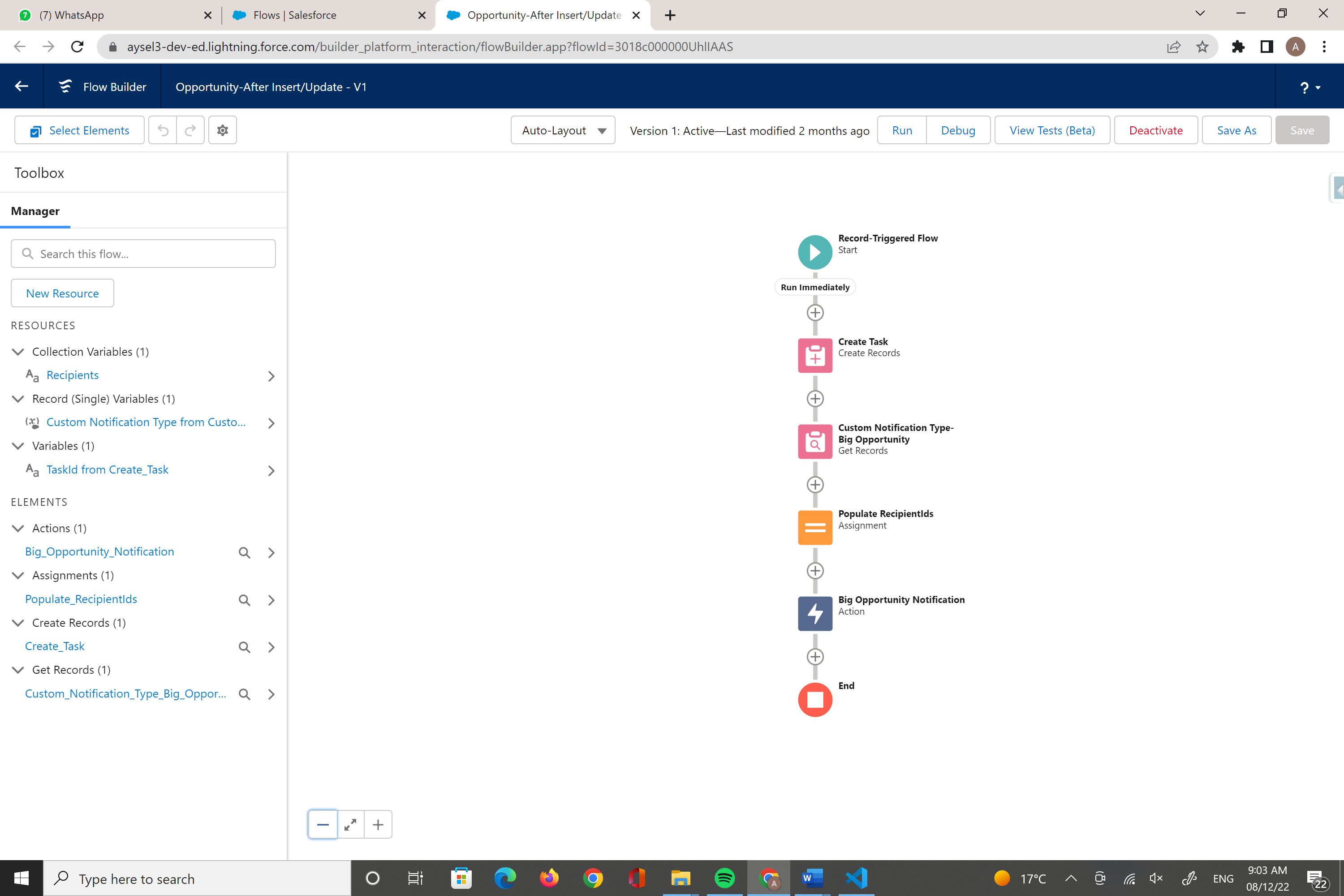The width and height of the screenshot is (1344, 896).
Task: Add element after Populate RecipientIds
Action: [815, 570]
